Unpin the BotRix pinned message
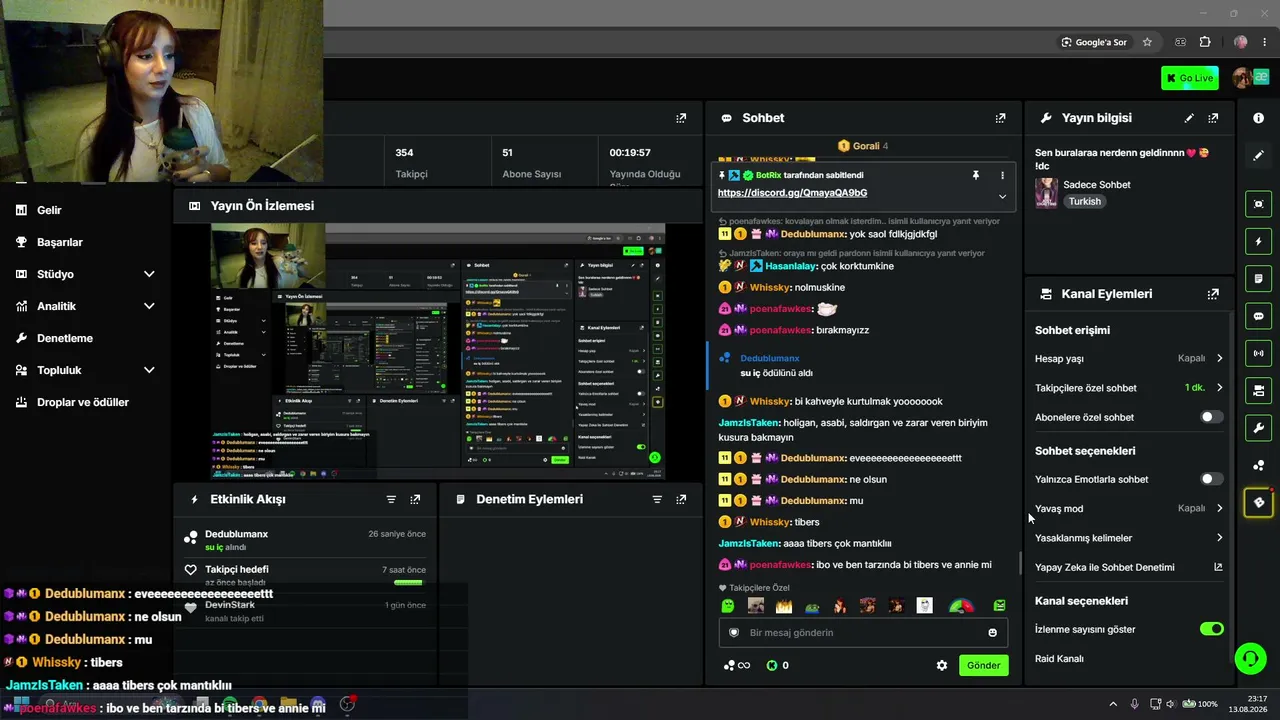 tap(976, 175)
